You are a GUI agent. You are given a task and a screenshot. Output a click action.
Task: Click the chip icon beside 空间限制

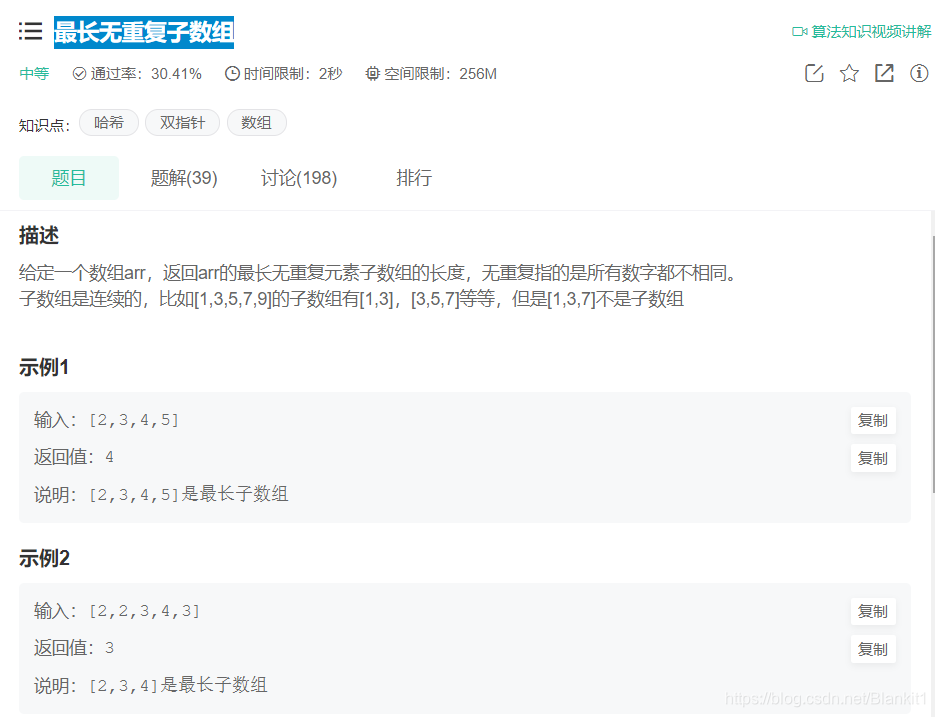[371, 72]
